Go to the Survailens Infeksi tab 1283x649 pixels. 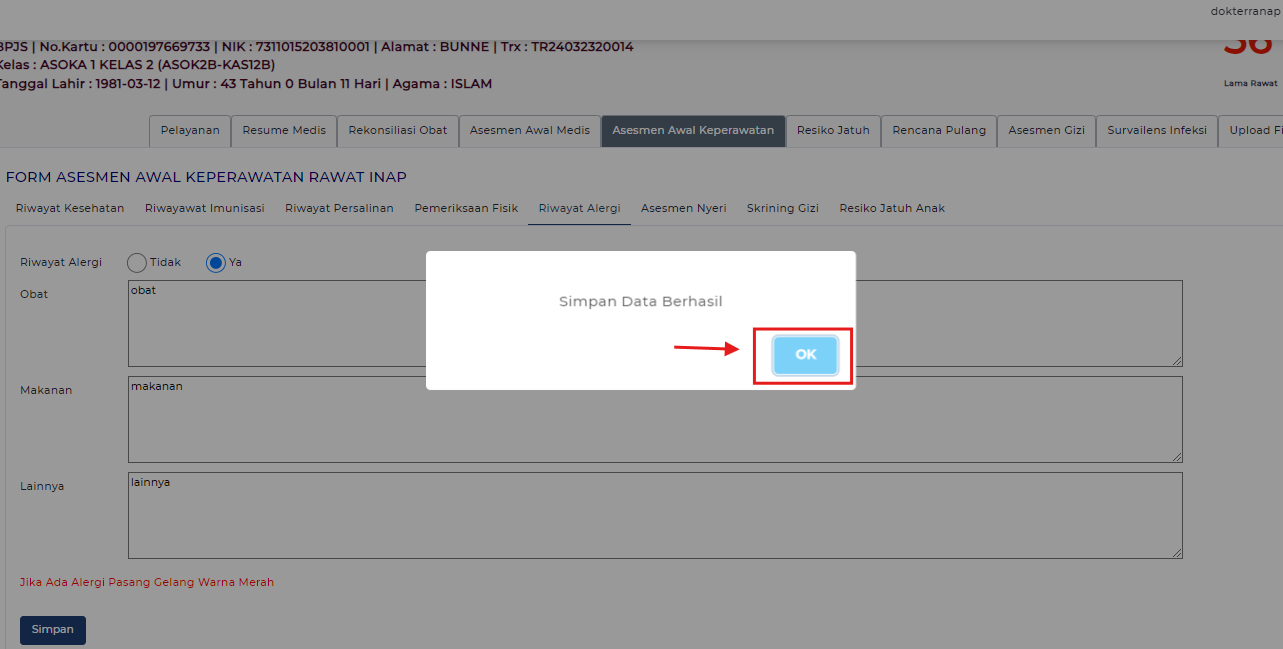coord(1157,131)
